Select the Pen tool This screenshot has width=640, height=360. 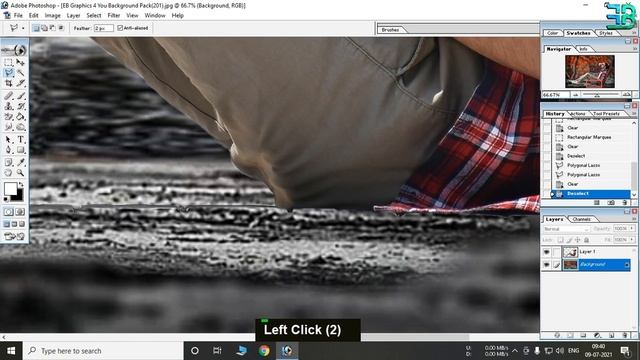[x=9, y=150]
